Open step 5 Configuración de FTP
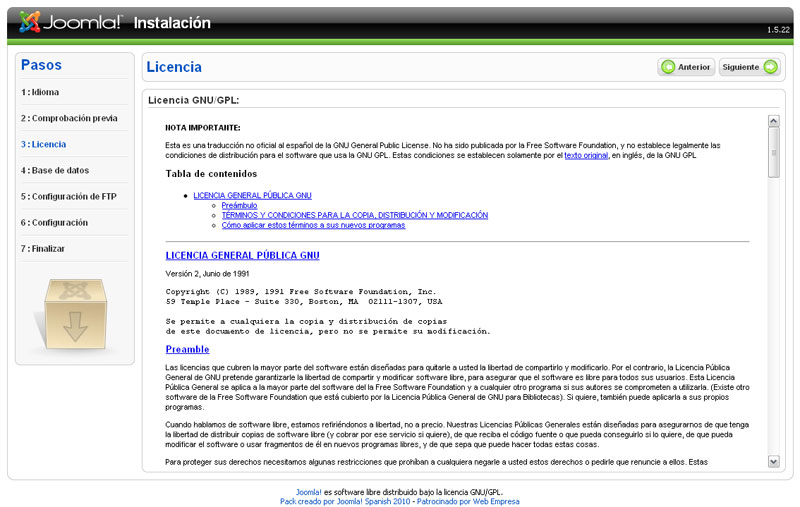The width and height of the screenshot is (800, 507). click(69, 196)
